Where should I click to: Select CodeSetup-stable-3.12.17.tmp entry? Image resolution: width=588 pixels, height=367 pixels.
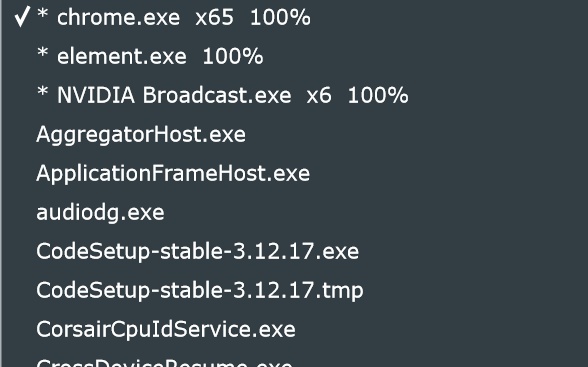pyautogui.click(x=295, y=290)
